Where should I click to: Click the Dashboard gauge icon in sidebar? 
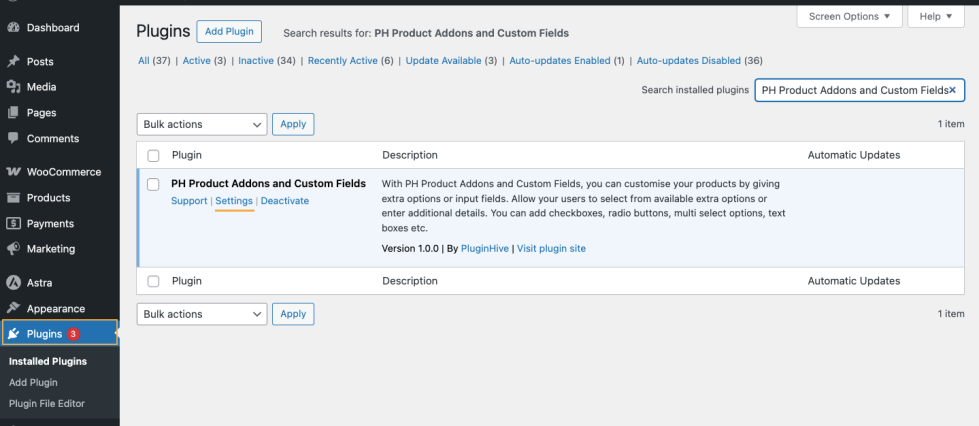click(14, 27)
